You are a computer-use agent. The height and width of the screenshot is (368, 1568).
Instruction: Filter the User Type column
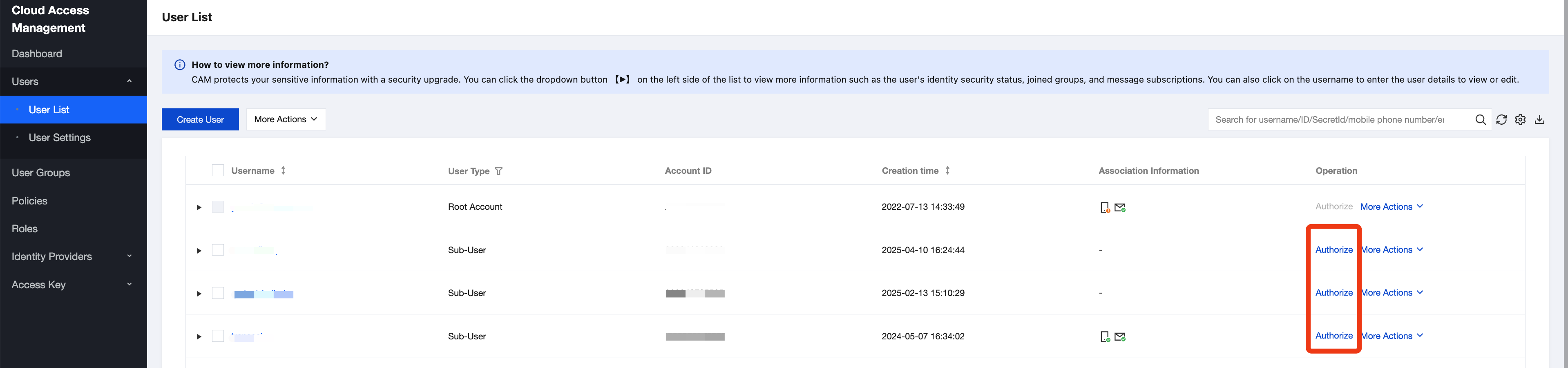coord(498,171)
